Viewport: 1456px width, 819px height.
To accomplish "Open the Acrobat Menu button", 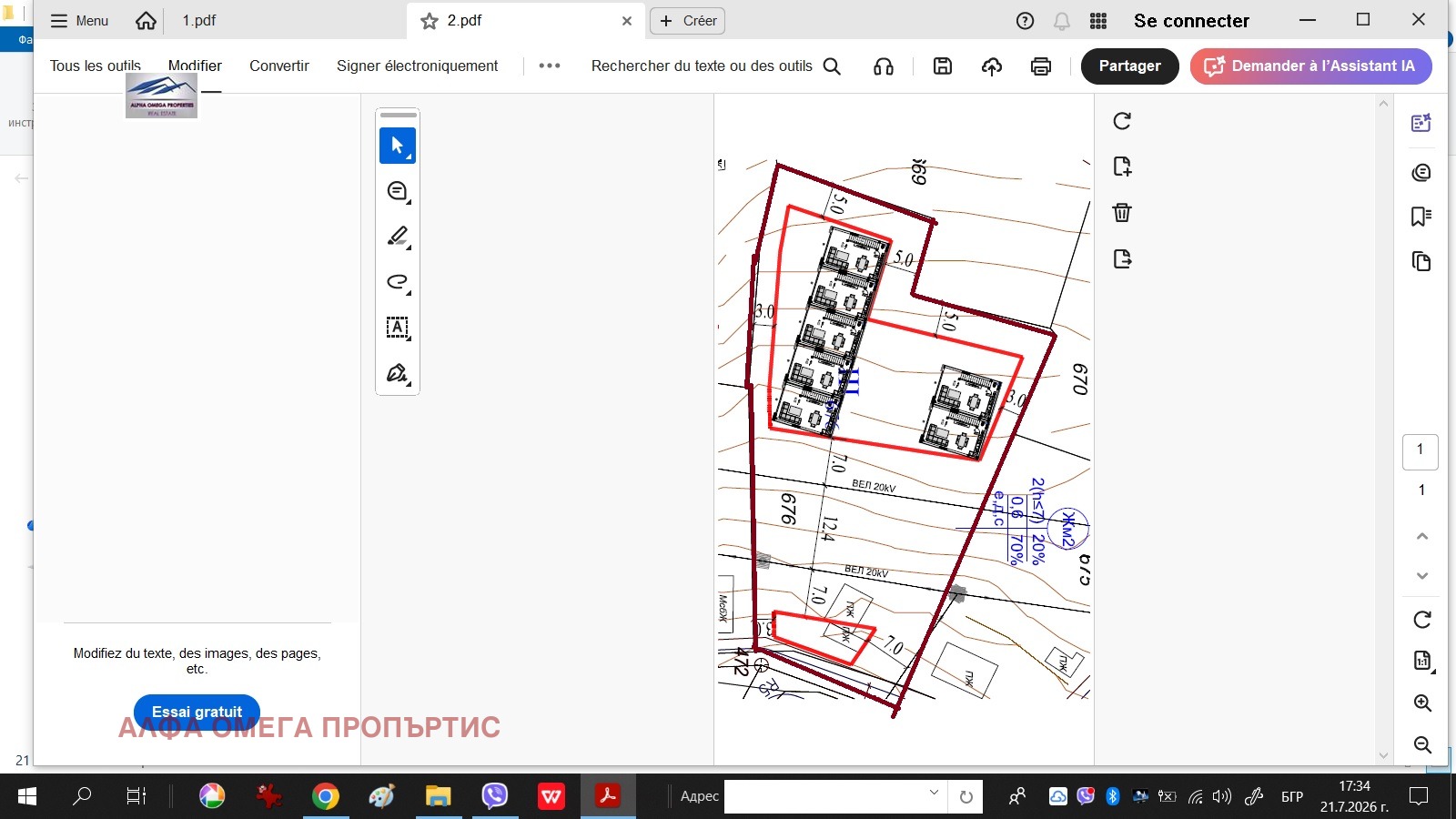I will pyautogui.click(x=79, y=21).
